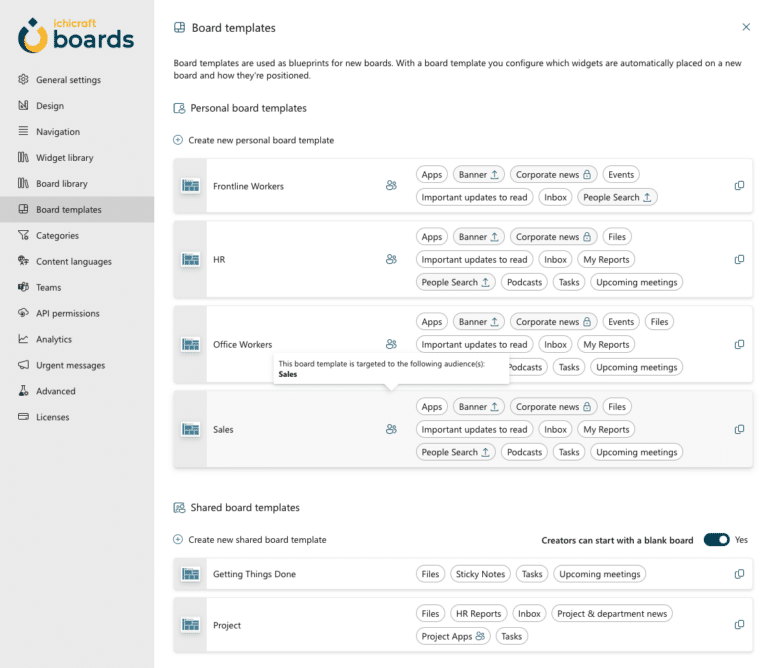Copy the Frontline Workers board template
768x668 pixels.
739,186
